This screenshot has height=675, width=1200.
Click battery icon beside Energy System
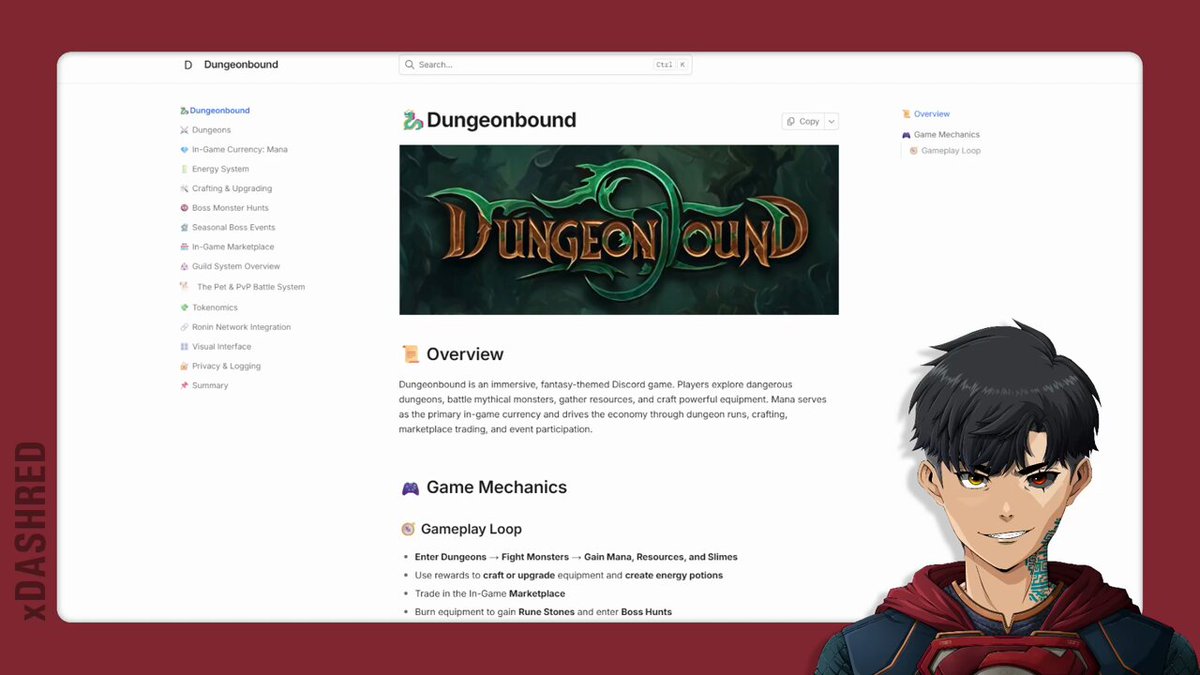click(184, 169)
